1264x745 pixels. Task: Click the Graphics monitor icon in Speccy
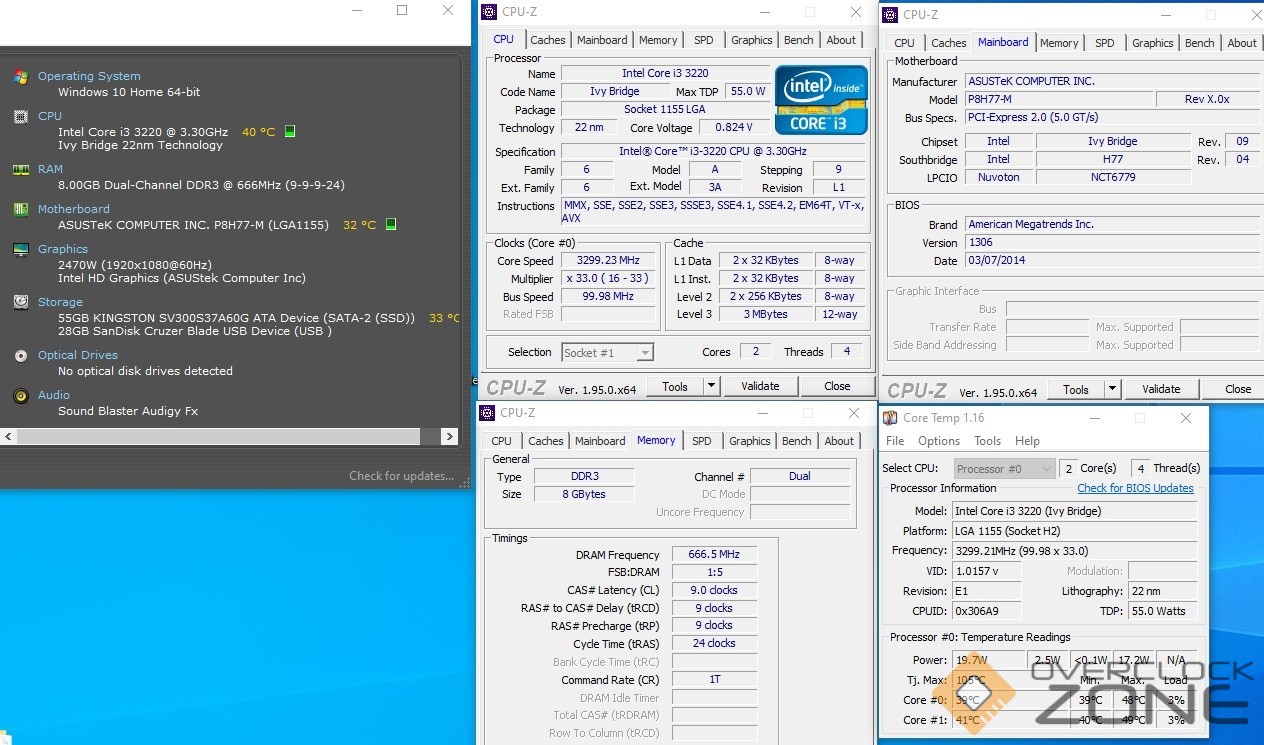(x=21, y=249)
